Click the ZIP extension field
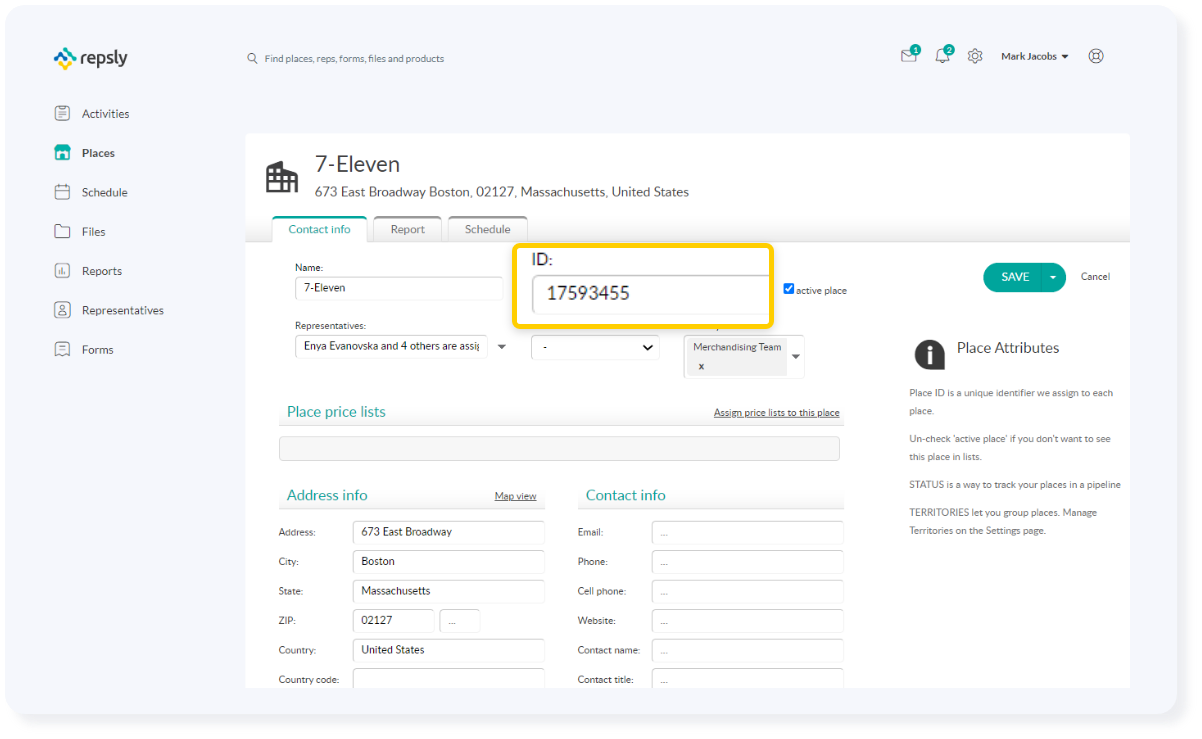Viewport: 1202px width, 739px height. pyautogui.click(x=460, y=621)
